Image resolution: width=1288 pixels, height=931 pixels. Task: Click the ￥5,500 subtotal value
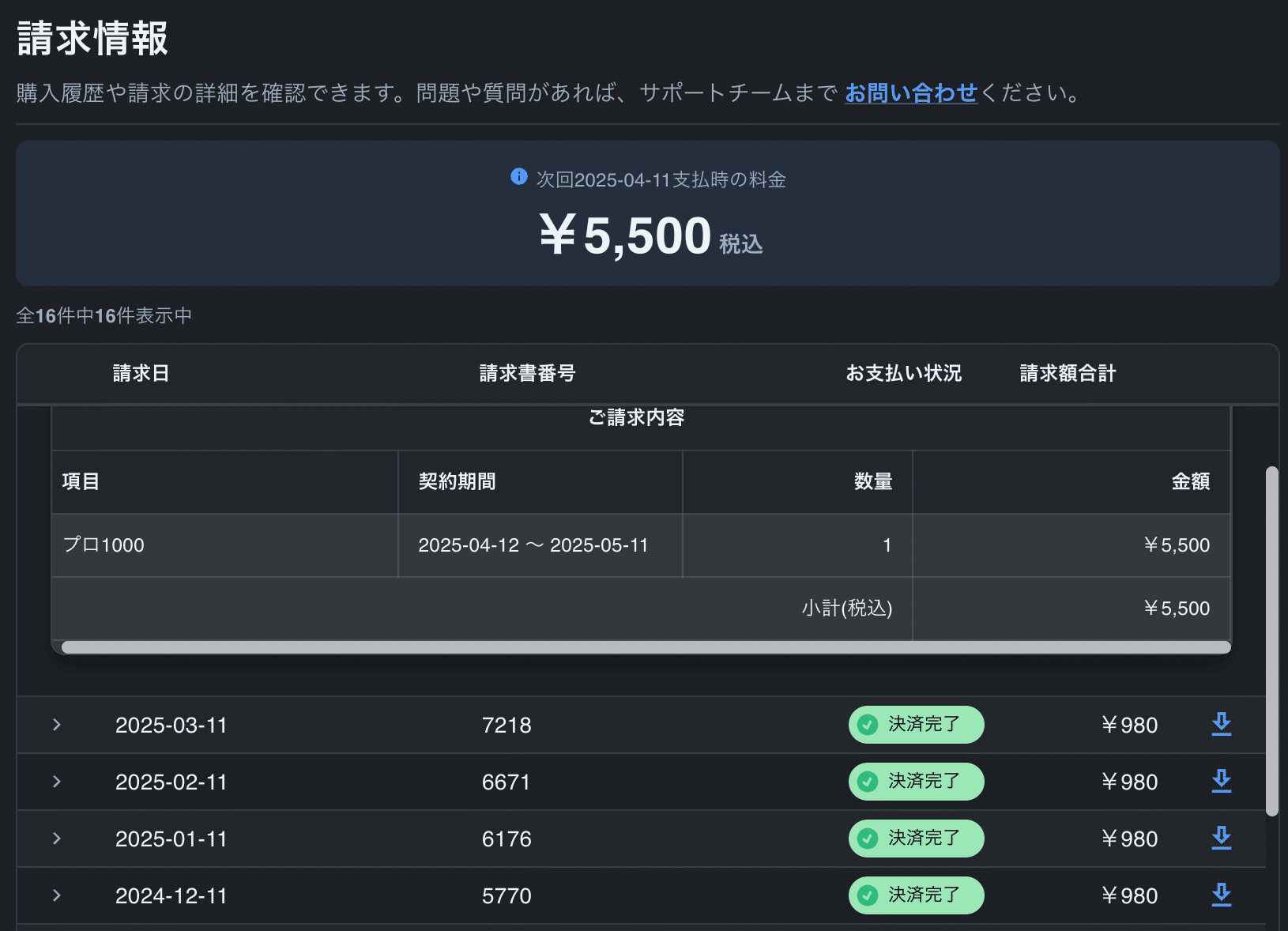click(1177, 608)
